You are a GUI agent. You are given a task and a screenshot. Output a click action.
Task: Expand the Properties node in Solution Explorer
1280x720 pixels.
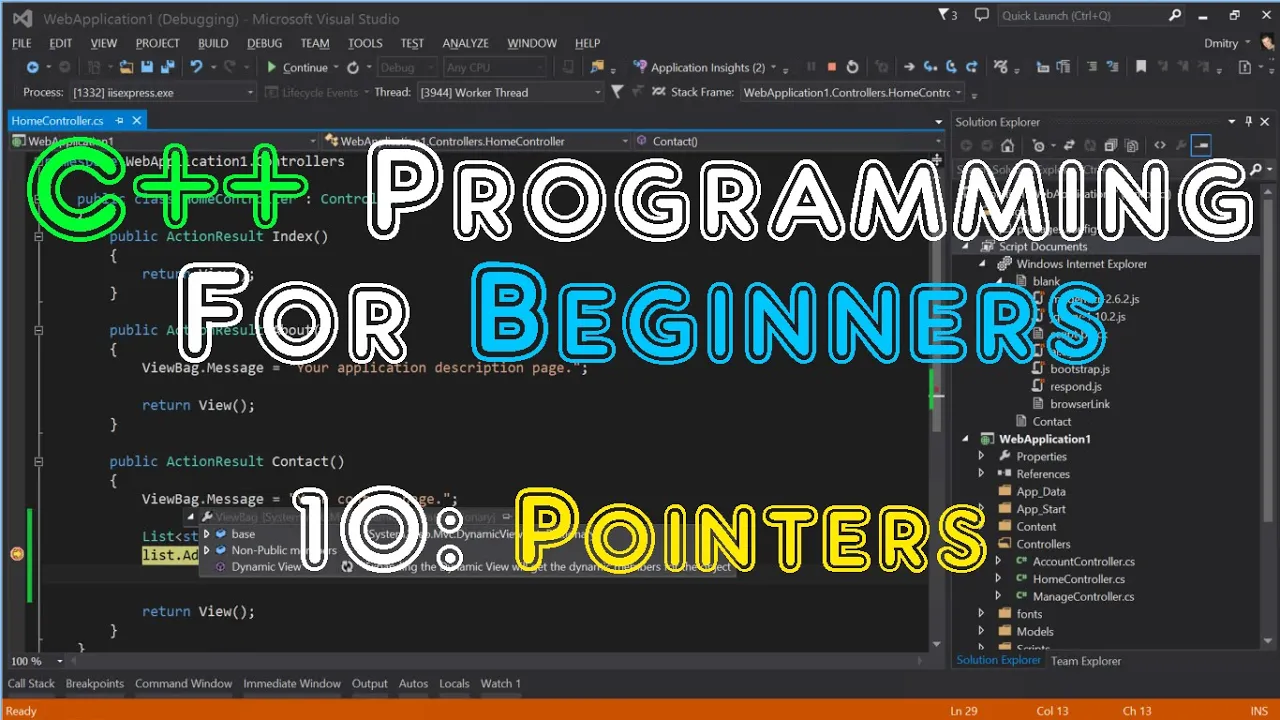(x=981, y=456)
